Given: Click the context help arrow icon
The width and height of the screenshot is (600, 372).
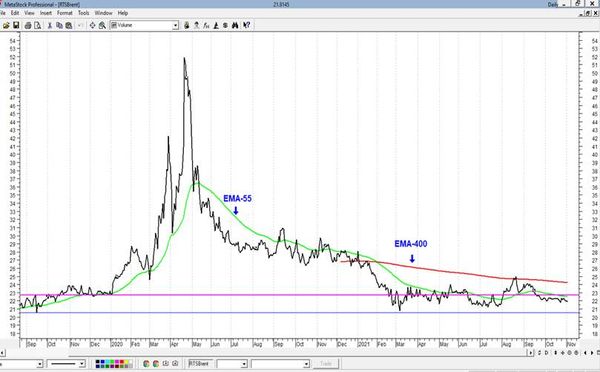Looking at the screenshot, I should (246, 25).
